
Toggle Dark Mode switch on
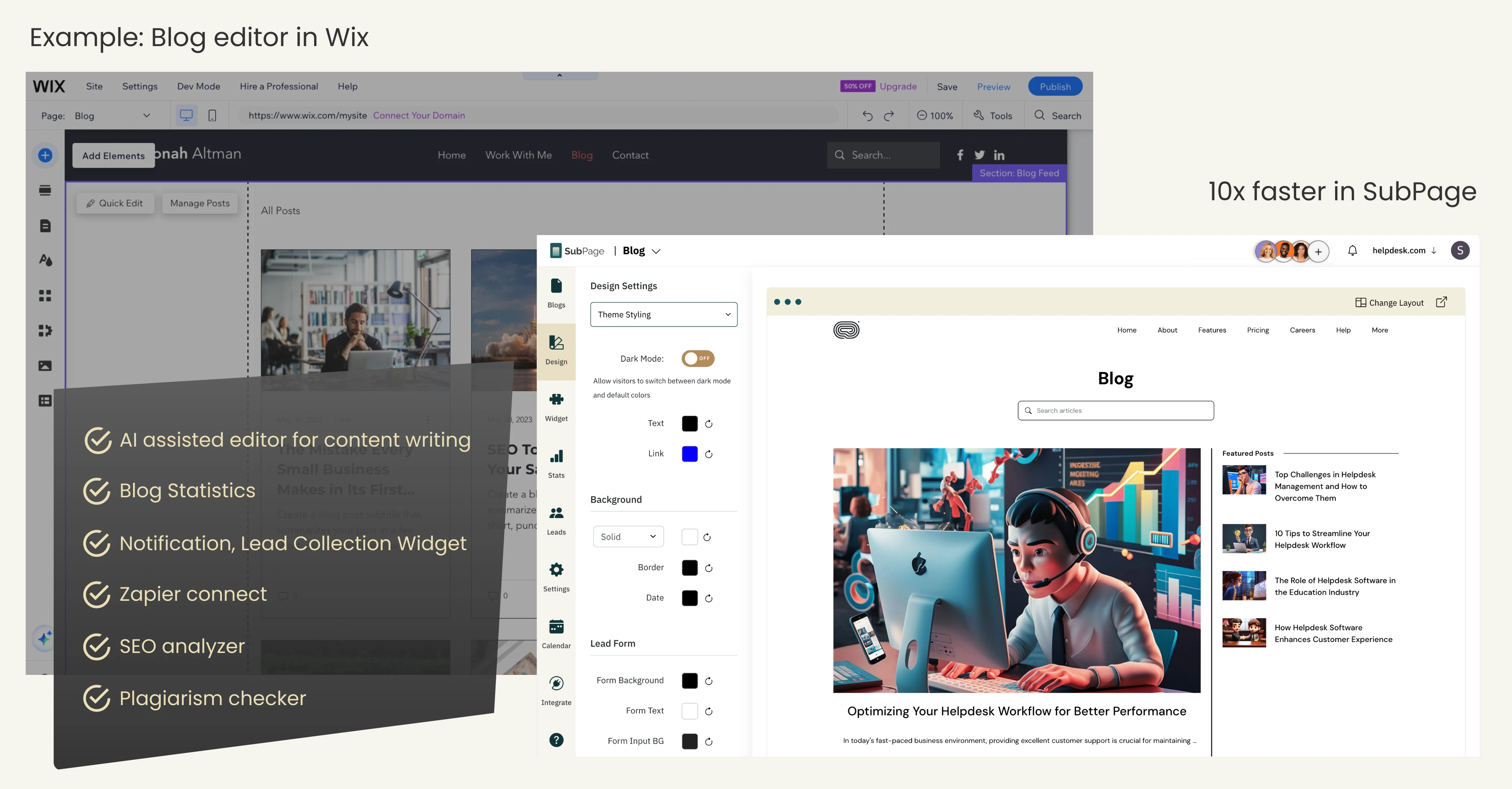point(697,359)
